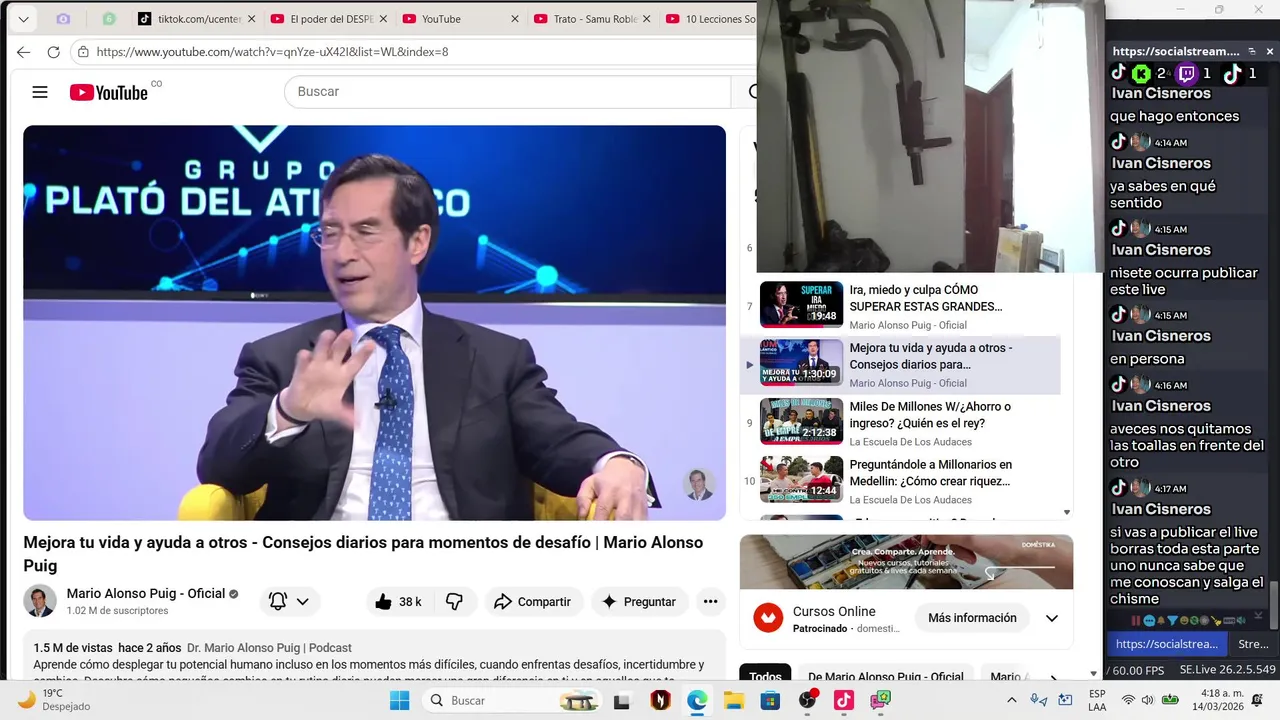Open the weather widget showing 19°C

55,700
